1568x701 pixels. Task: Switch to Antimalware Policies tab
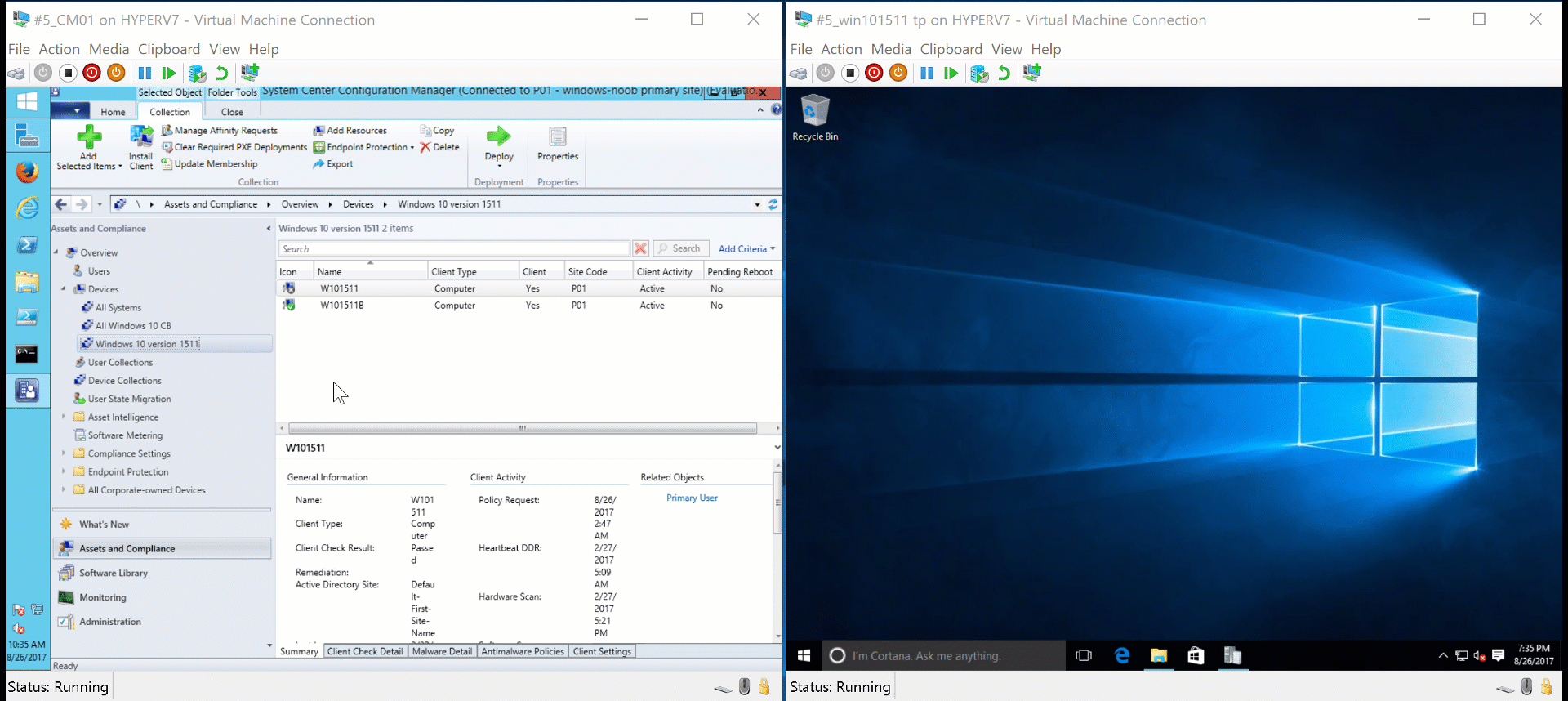pos(523,651)
